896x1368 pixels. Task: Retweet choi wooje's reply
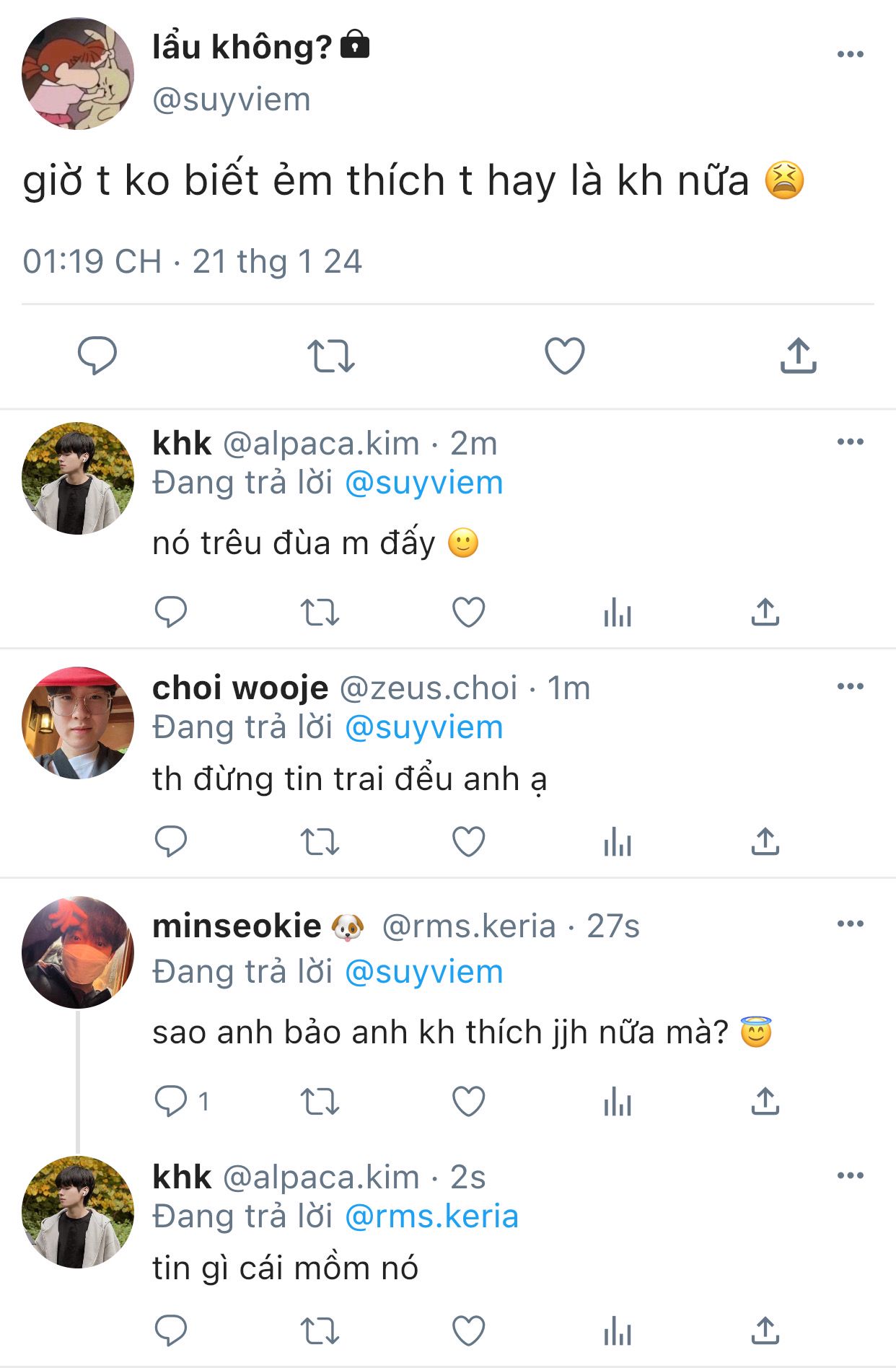[320, 842]
